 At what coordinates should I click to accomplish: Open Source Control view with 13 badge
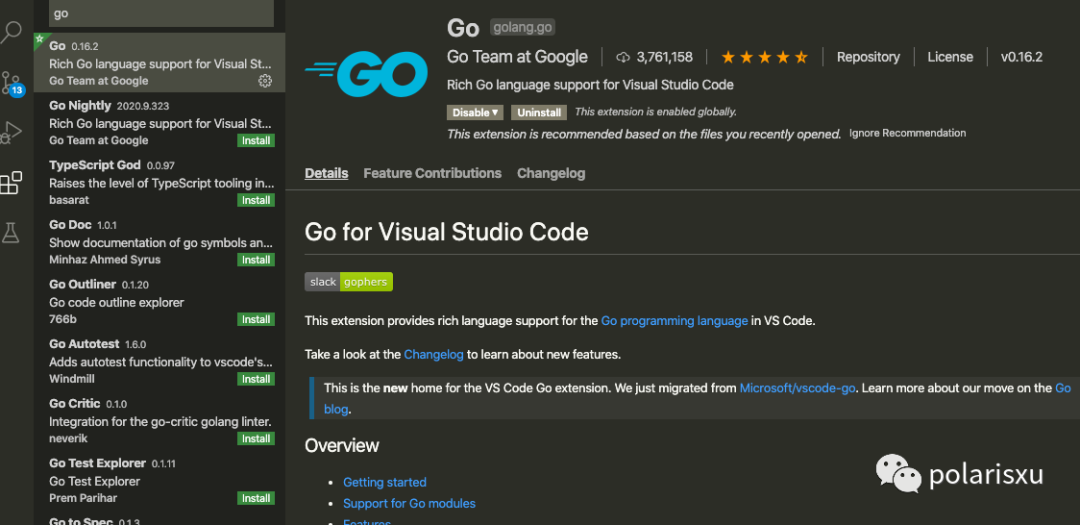tap(12, 82)
